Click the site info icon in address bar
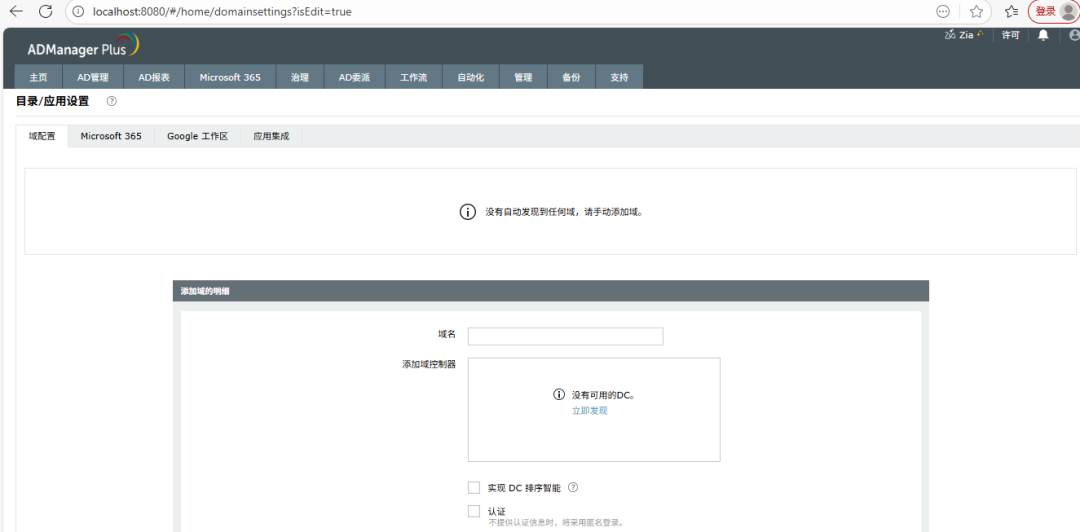This screenshot has height=532, width=1080. (x=78, y=12)
